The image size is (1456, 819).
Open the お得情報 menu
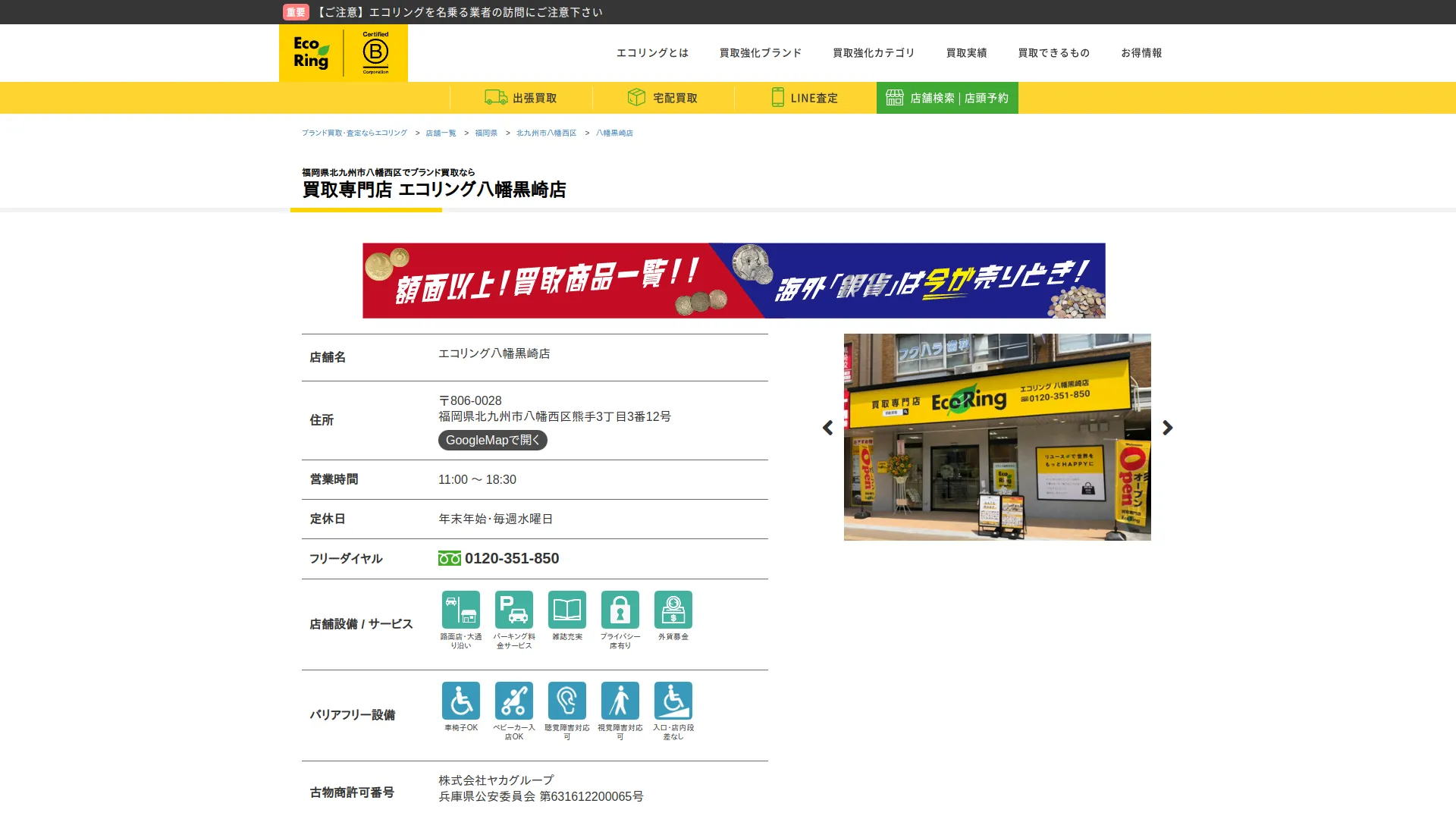coord(1141,53)
